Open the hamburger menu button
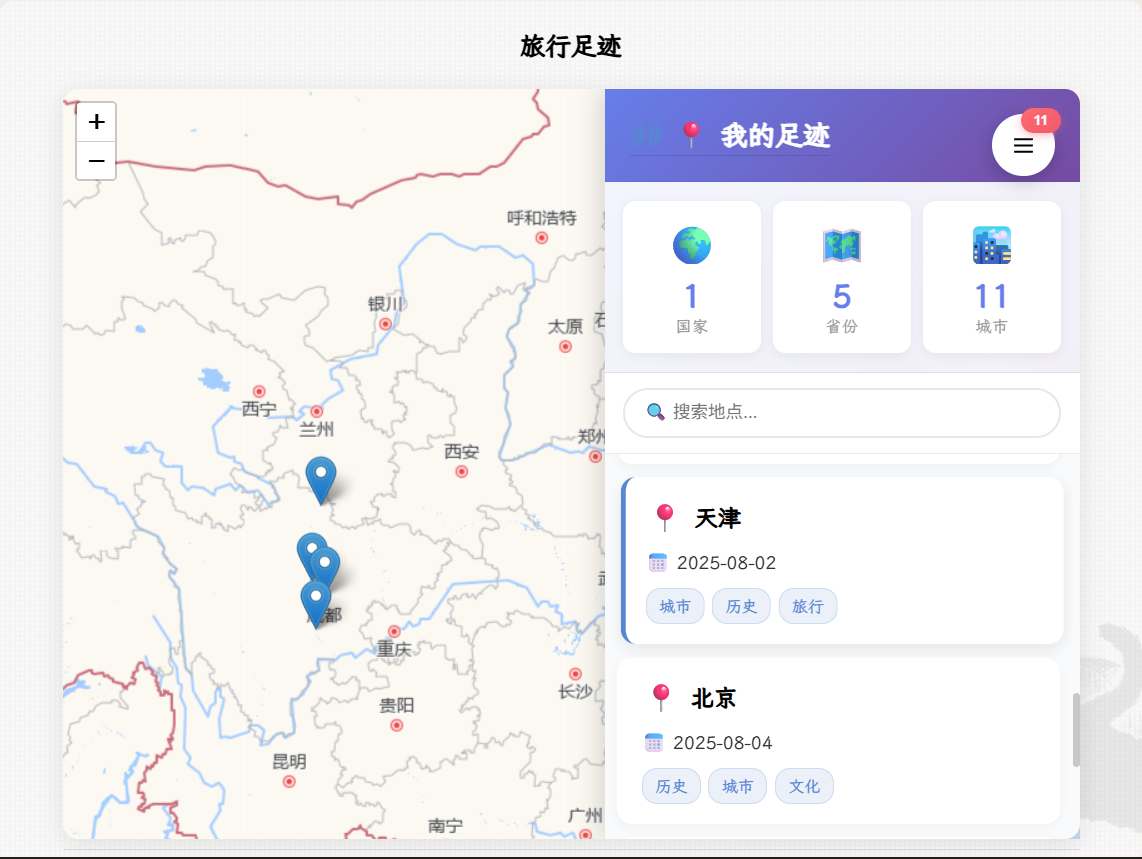 (x=1023, y=145)
